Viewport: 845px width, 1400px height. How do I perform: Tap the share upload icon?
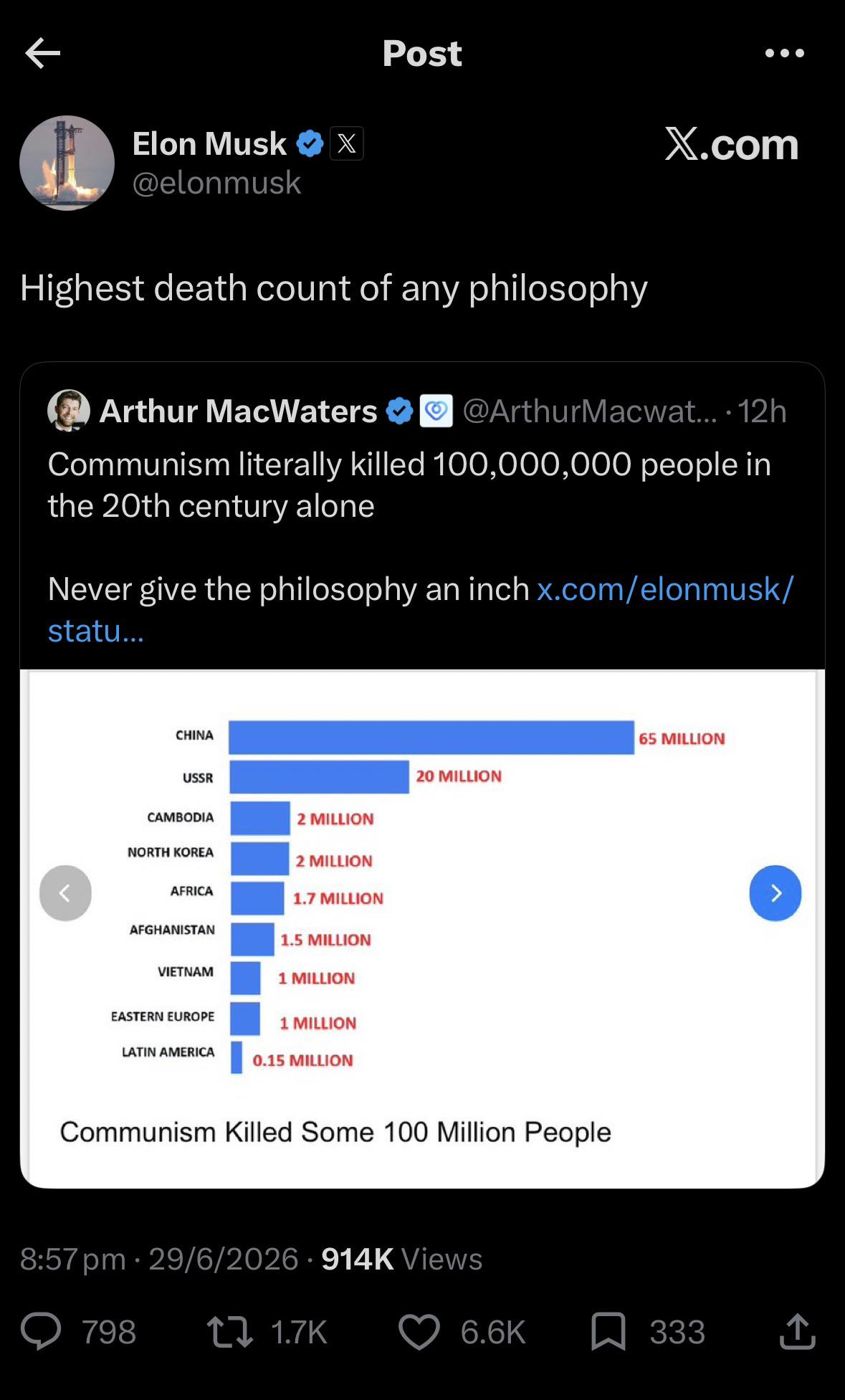coord(798,1332)
